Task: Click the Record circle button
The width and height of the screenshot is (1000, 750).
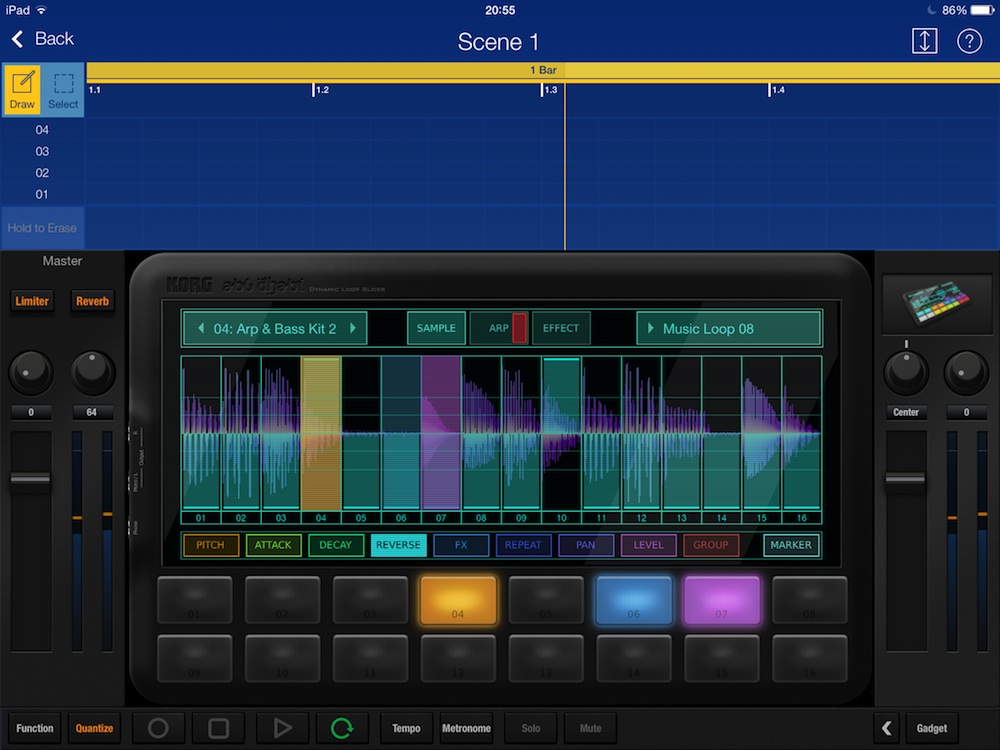Action: tap(158, 728)
